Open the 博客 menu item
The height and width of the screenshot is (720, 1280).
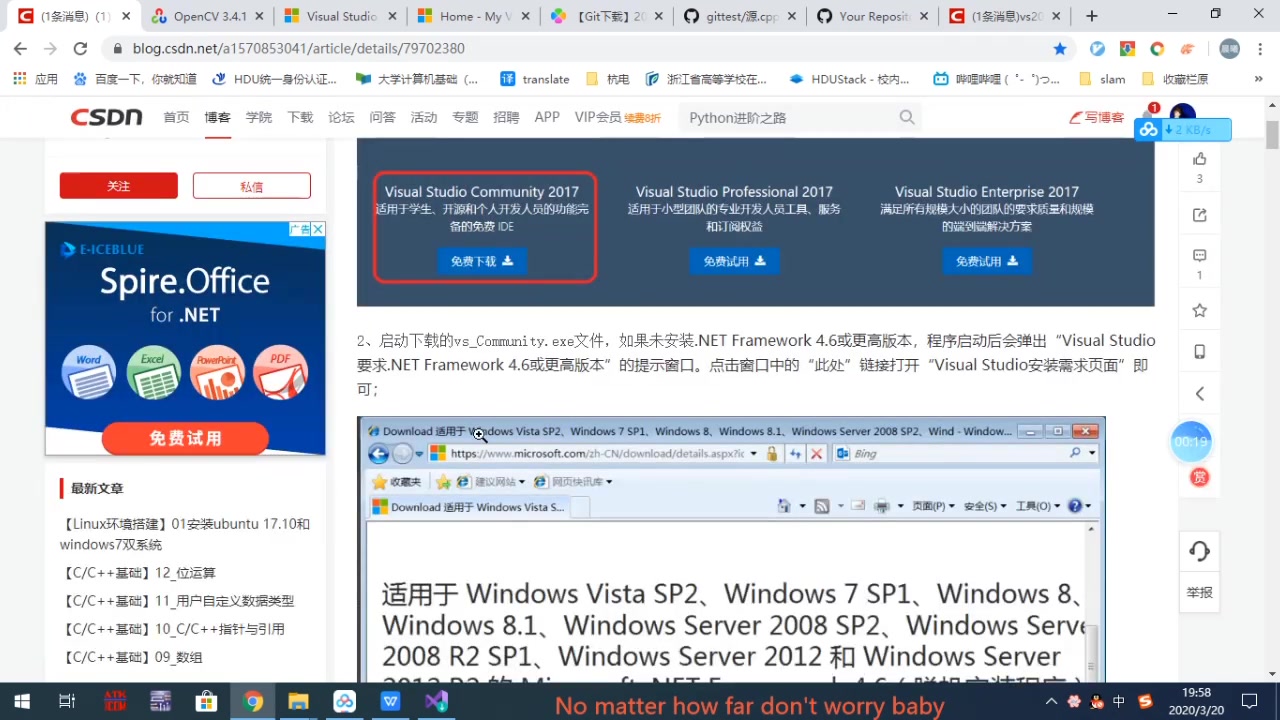click(x=217, y=117)
